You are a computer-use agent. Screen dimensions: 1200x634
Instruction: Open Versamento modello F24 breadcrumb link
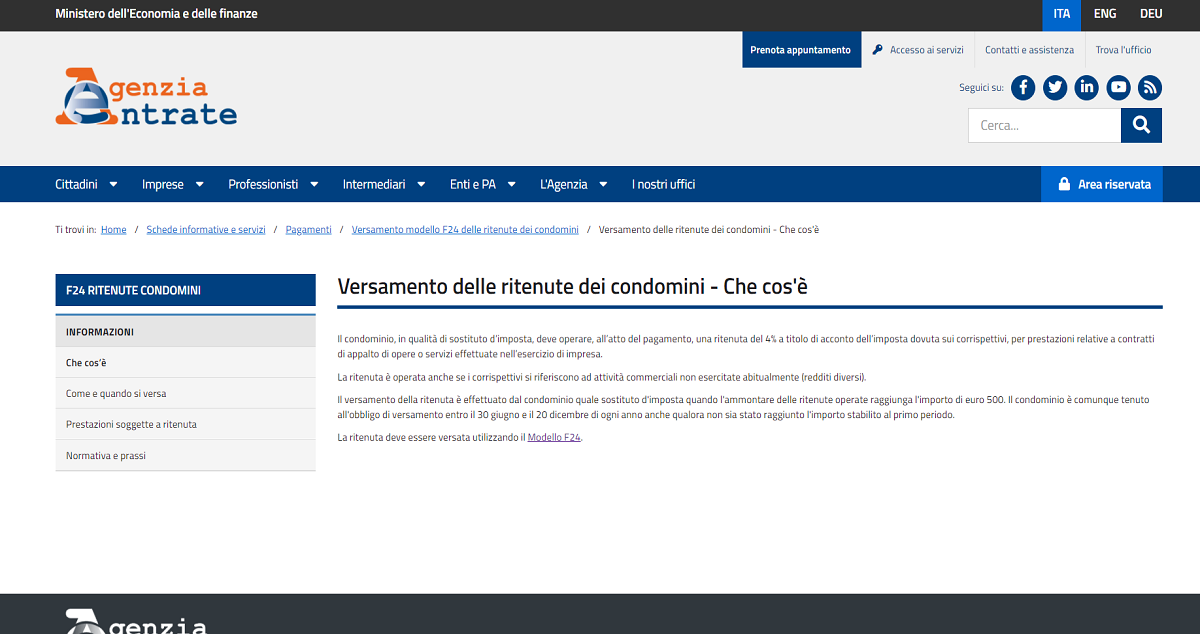(x=465, y=230)
